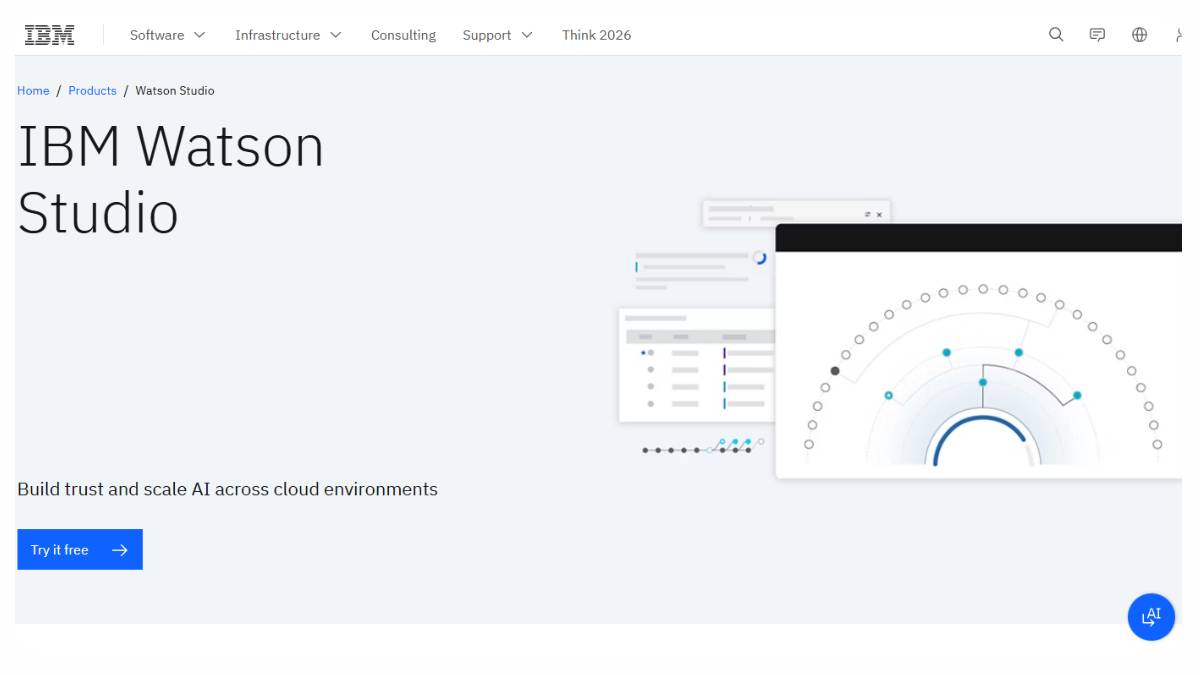Click the Watson Studio breadcrumb text
Viewport: 1200px width, 675px height.
click(175, 91)
